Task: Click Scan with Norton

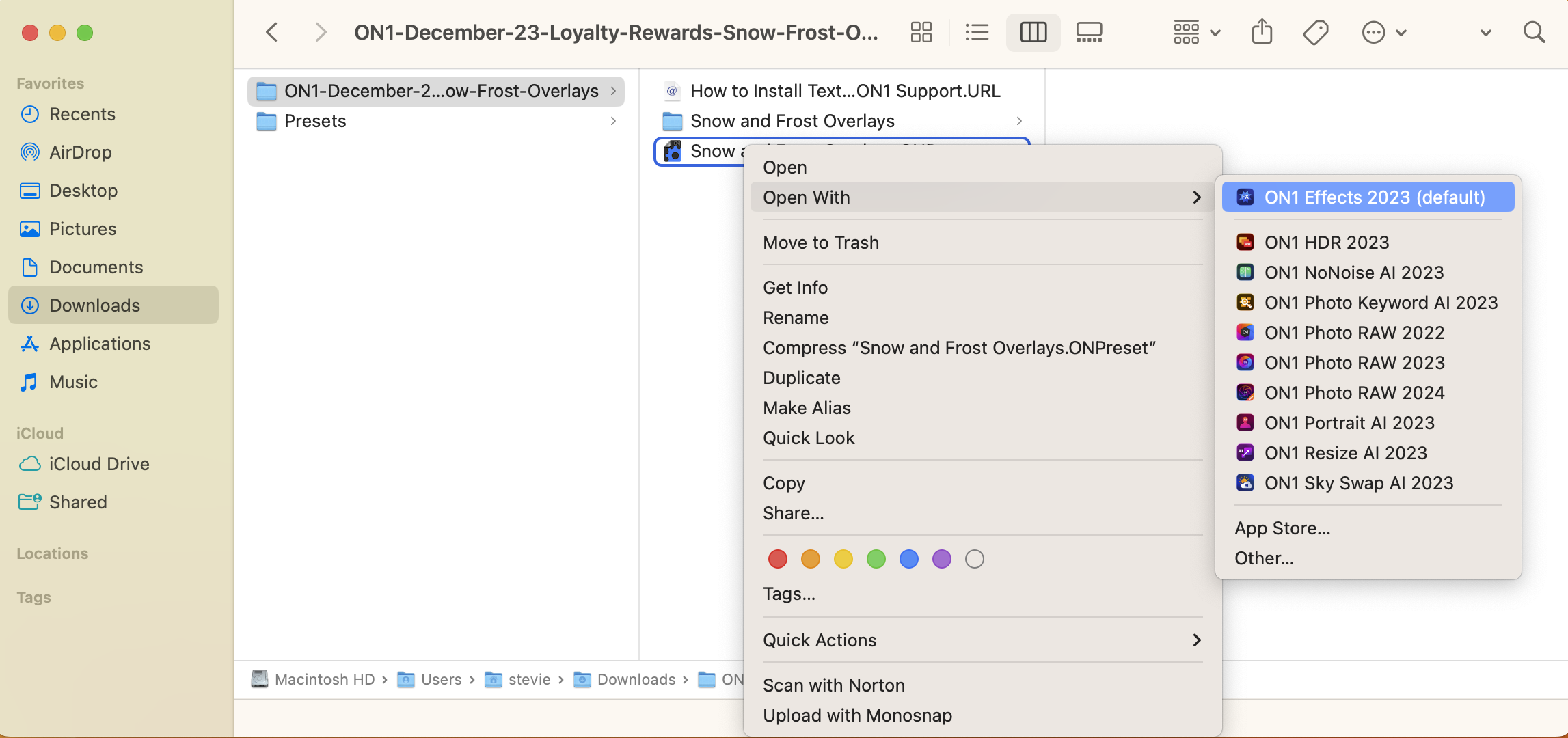Action: click(x=833, y=685)
